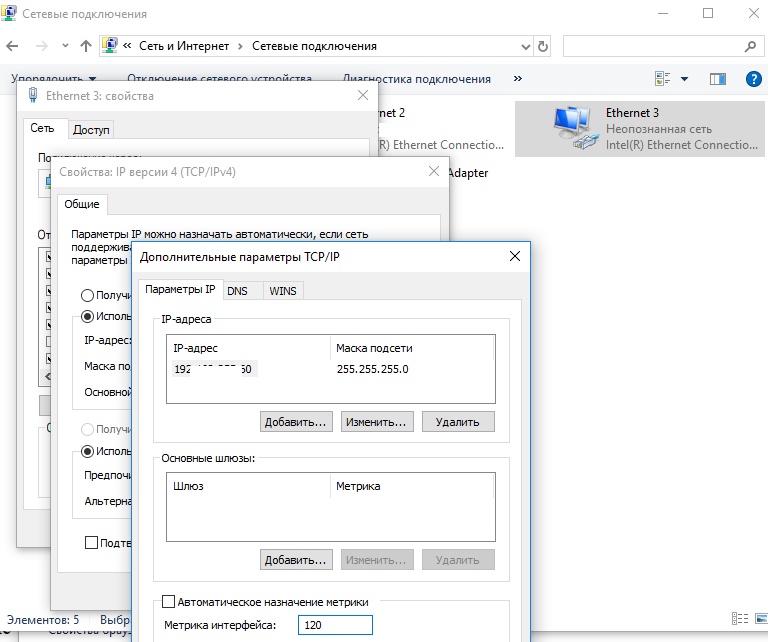This screenshot has width=780, height=642.
Task: Click Изменить under IP-адреса
Action: click(377, 422)
